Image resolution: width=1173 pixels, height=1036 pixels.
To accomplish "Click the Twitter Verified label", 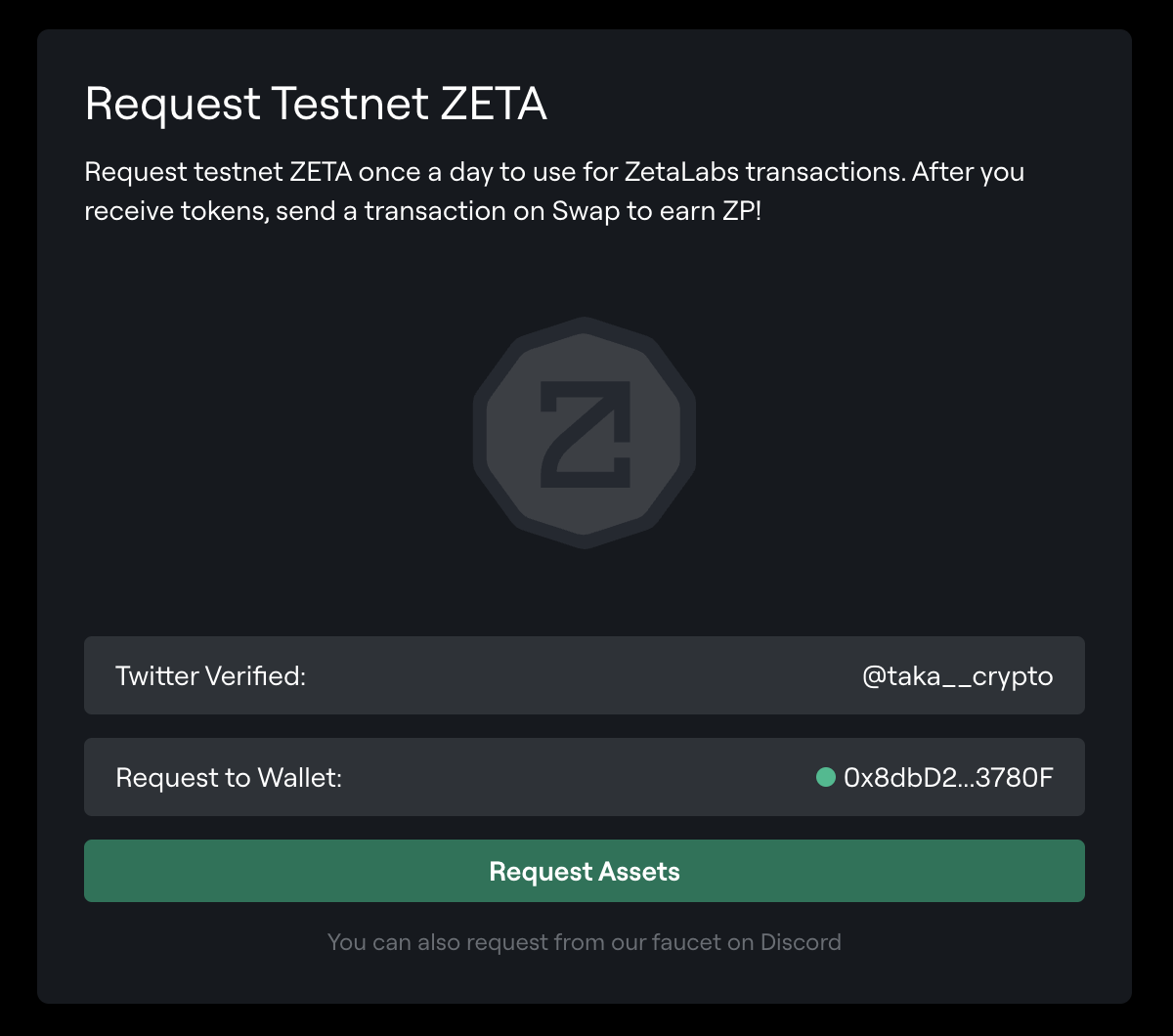I will [x=210, y=675].
